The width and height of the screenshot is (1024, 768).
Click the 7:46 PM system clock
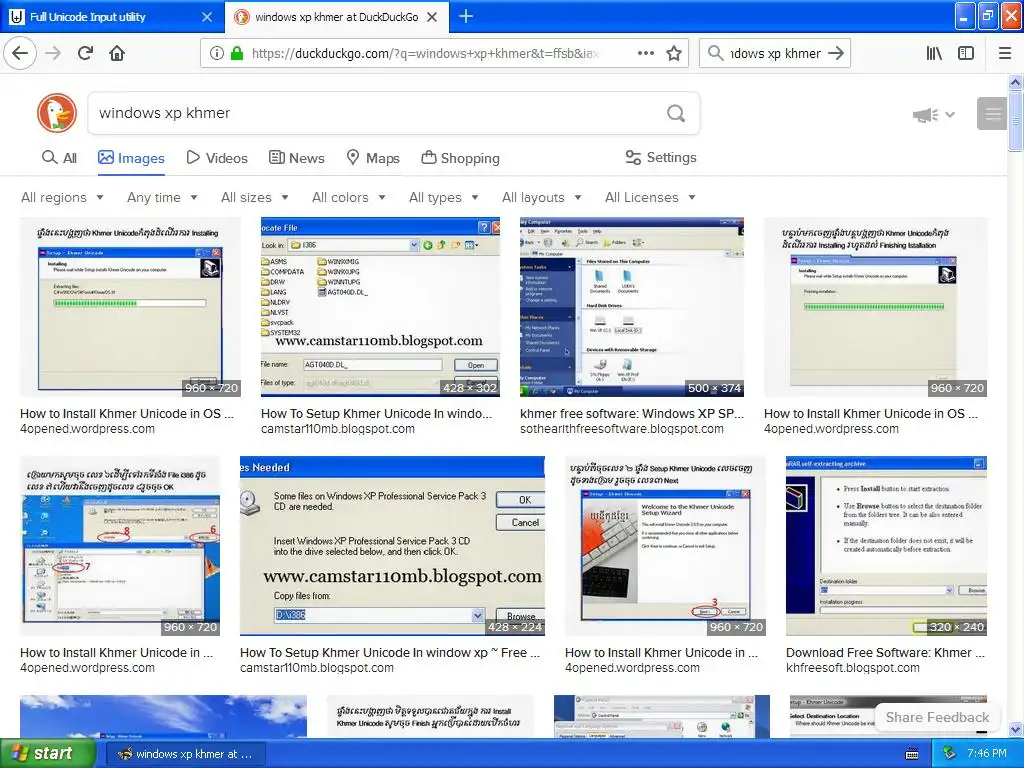[987, 754]
